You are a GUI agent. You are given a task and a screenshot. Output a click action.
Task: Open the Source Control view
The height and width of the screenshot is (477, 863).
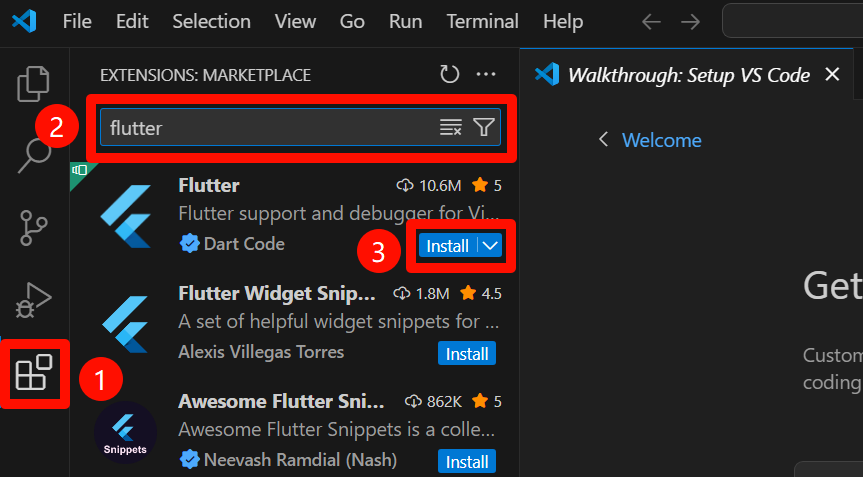point(34,227)
